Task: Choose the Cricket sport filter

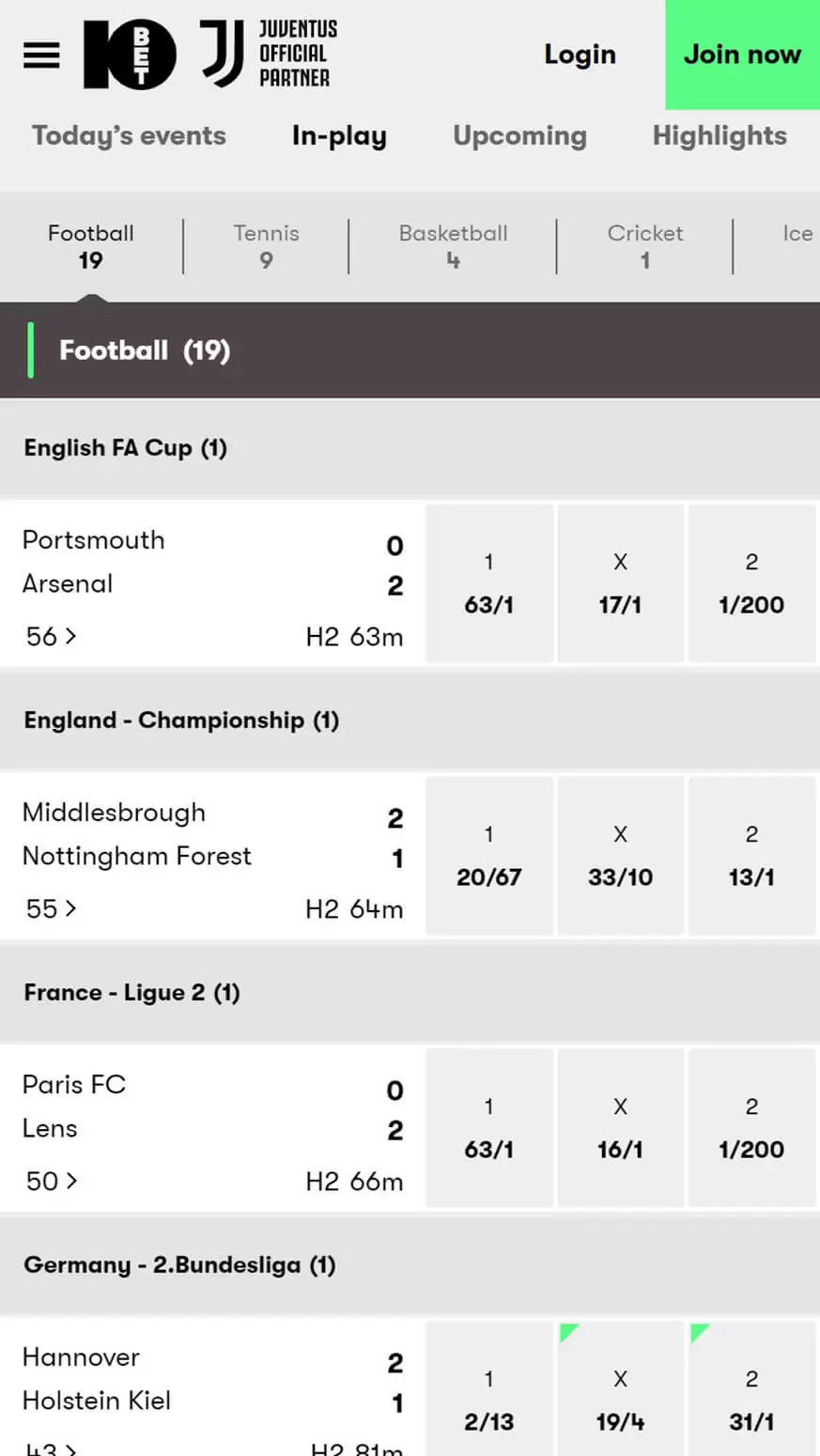Action: click(644, 246)
